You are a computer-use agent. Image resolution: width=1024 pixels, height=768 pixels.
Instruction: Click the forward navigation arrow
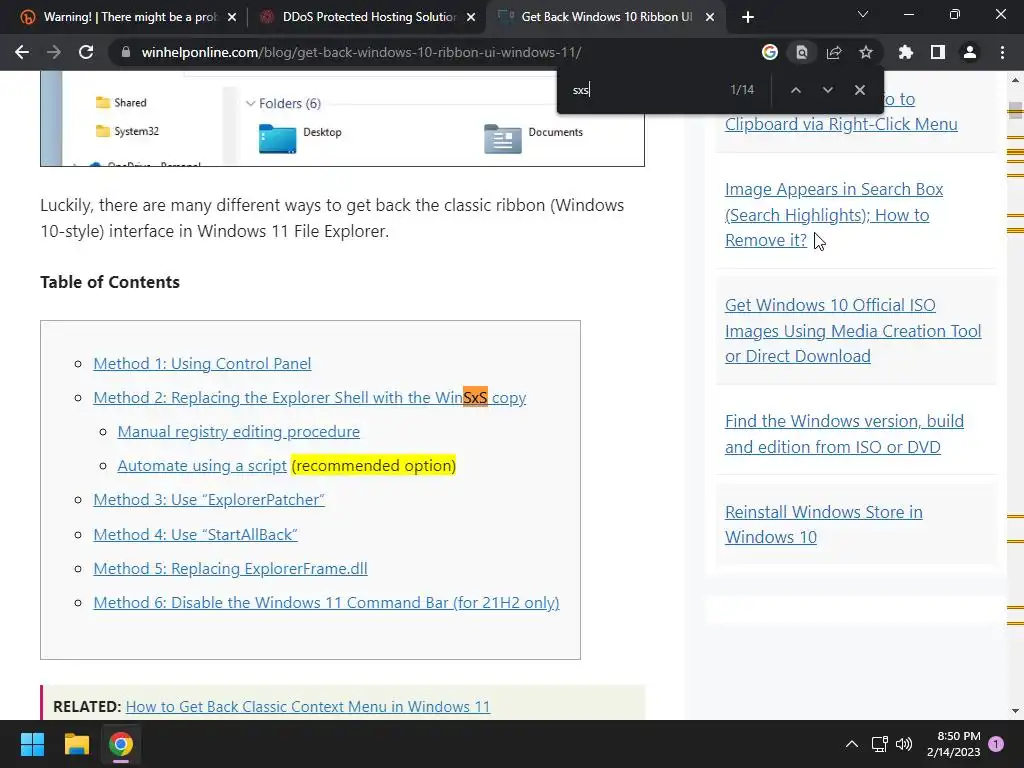54,52
